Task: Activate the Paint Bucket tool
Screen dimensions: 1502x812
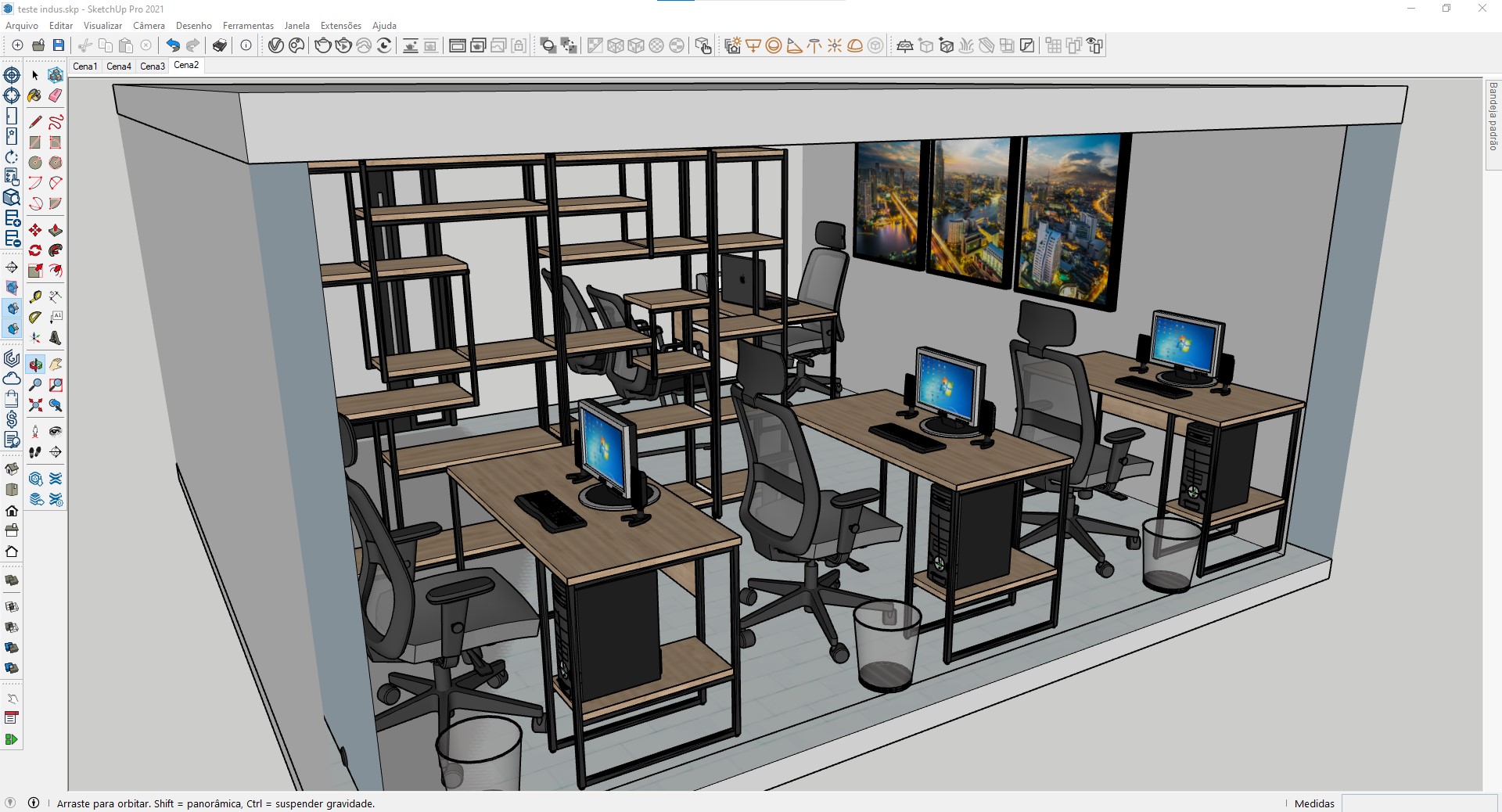Action: pos(34,95)
